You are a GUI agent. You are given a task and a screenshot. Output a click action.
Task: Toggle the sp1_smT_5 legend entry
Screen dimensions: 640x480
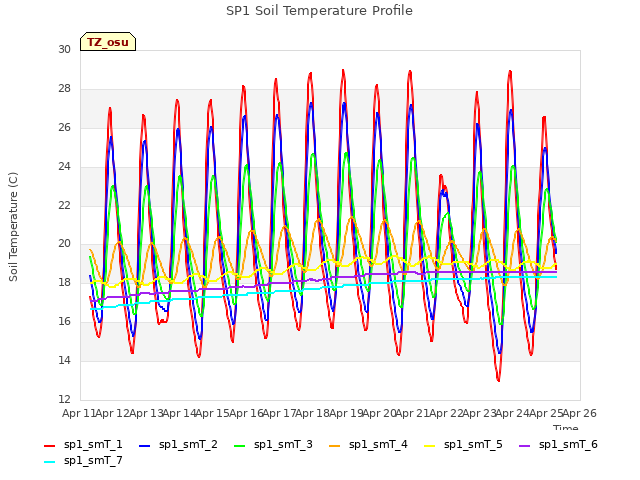point(463,444)
